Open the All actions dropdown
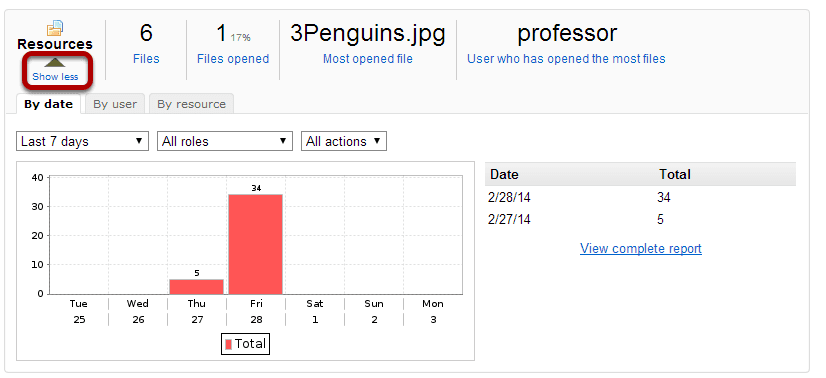 click(x=344, y=141)
